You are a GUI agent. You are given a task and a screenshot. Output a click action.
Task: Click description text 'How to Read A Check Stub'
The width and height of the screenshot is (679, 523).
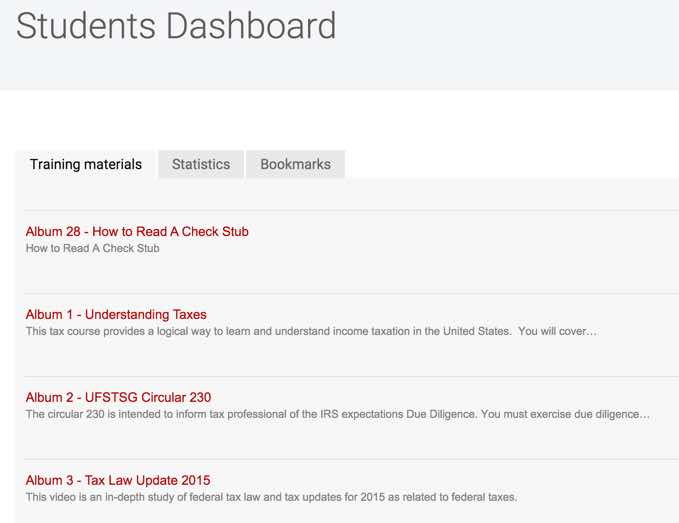click(93, 249)
